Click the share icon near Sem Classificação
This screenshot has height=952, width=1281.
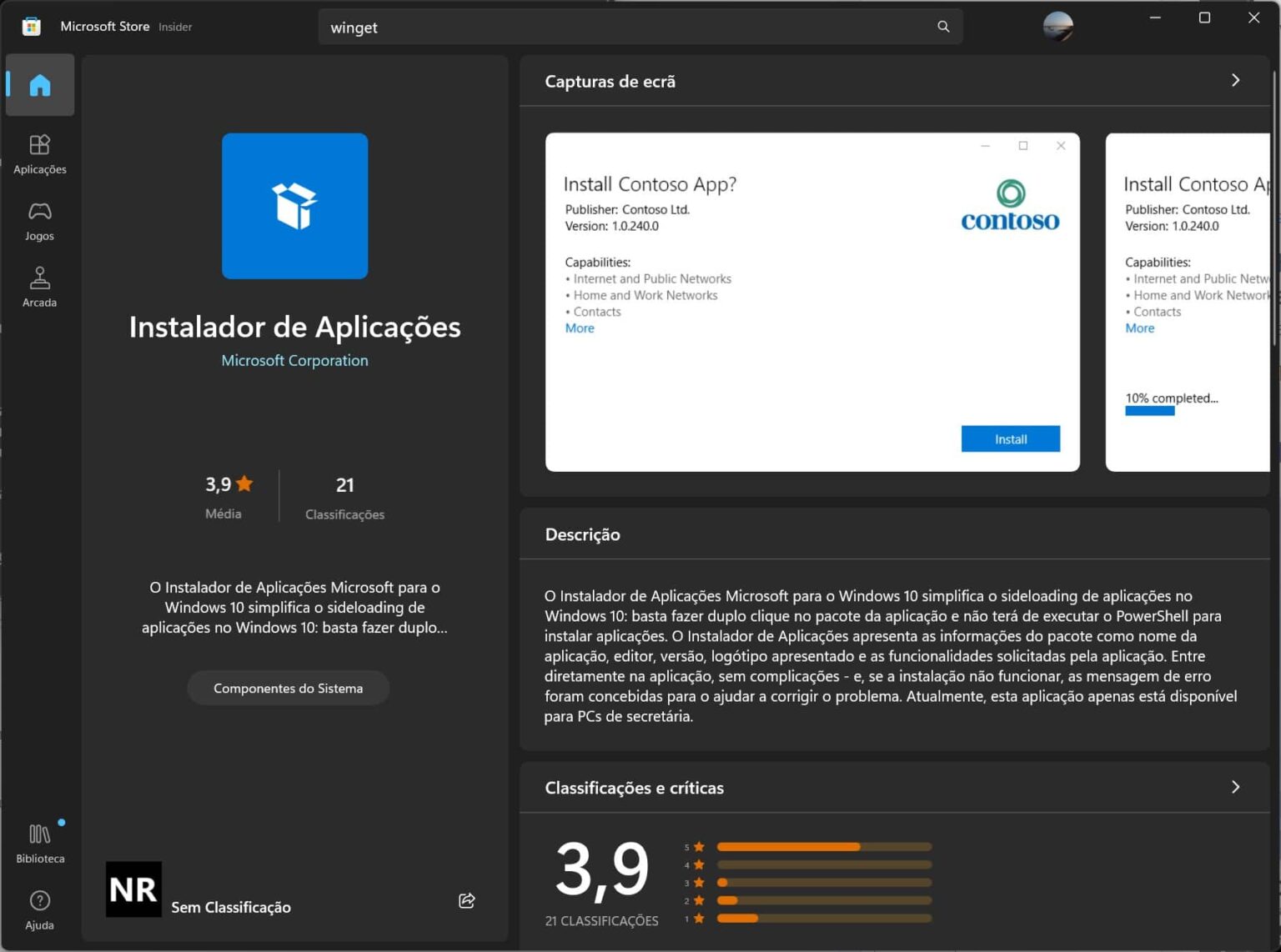(x=466, y=900)
